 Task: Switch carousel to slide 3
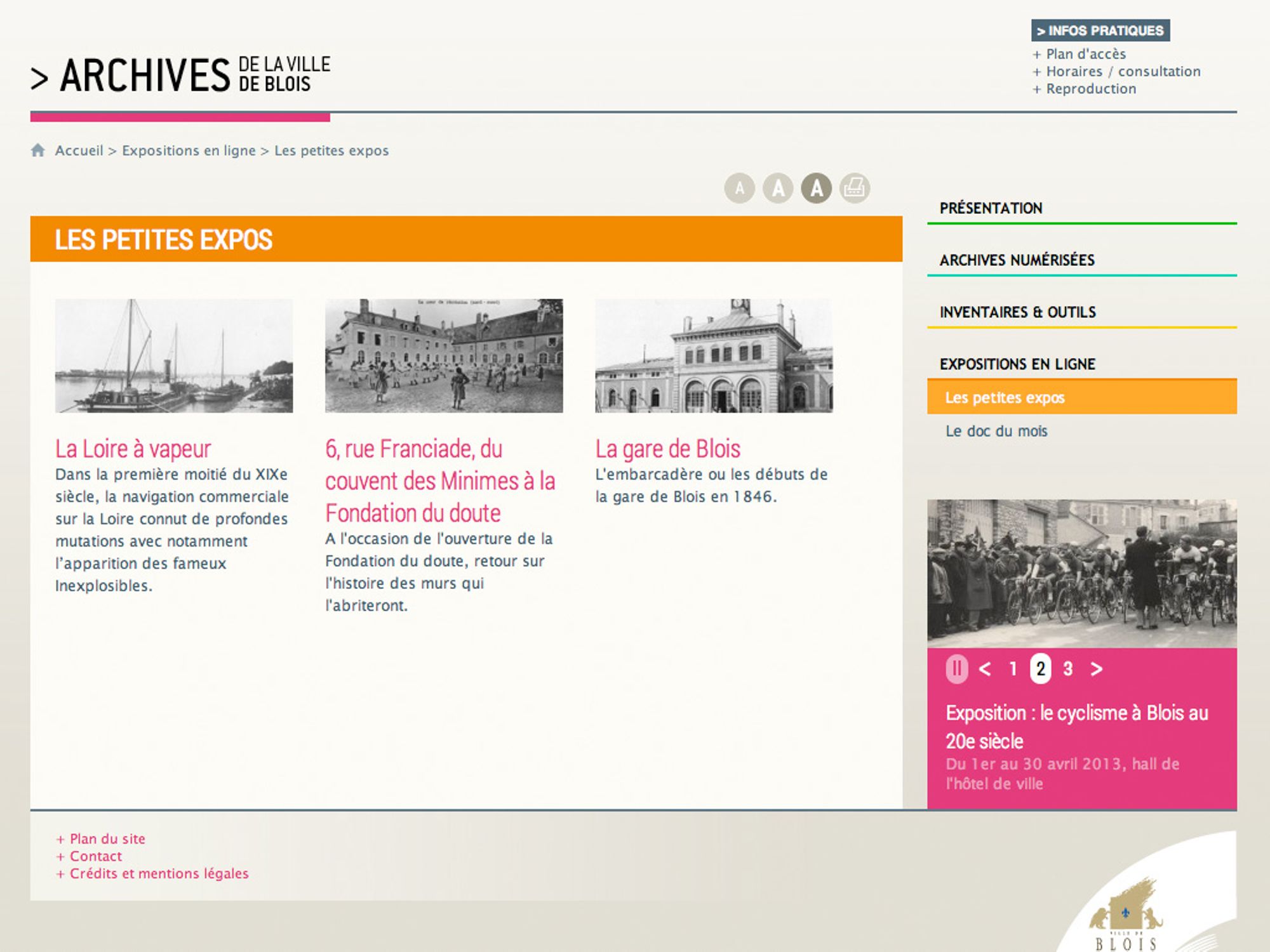[1068, 669]
